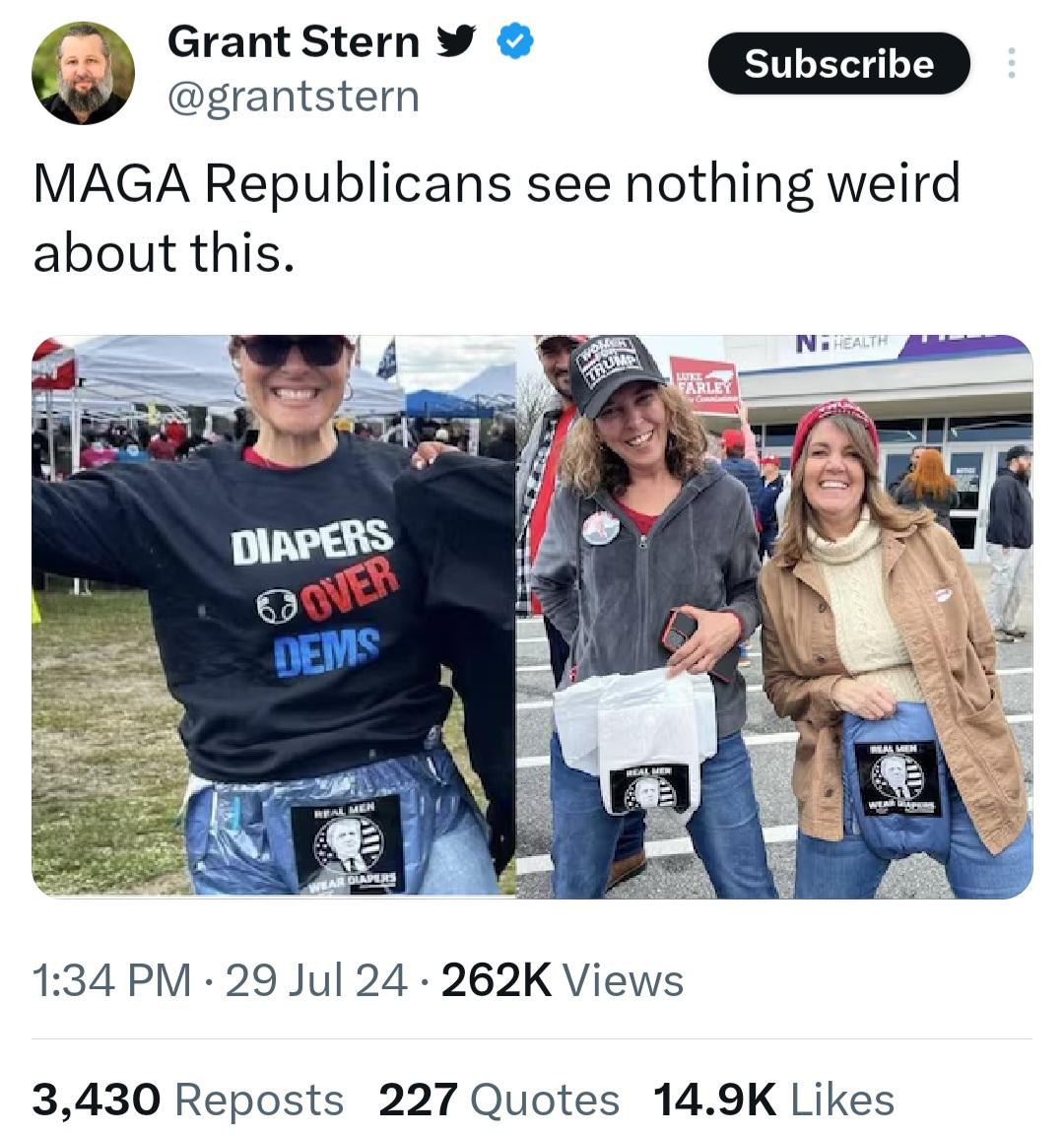Click the Grant Stern display name

point(294,41)
